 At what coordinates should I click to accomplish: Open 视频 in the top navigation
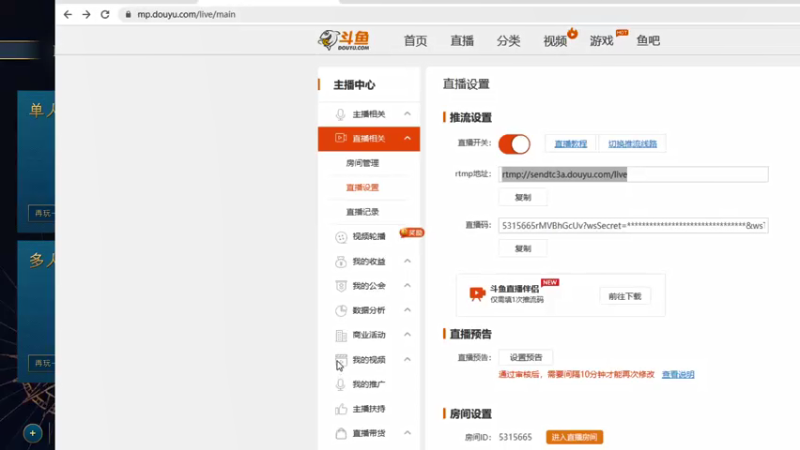point(555,41)
